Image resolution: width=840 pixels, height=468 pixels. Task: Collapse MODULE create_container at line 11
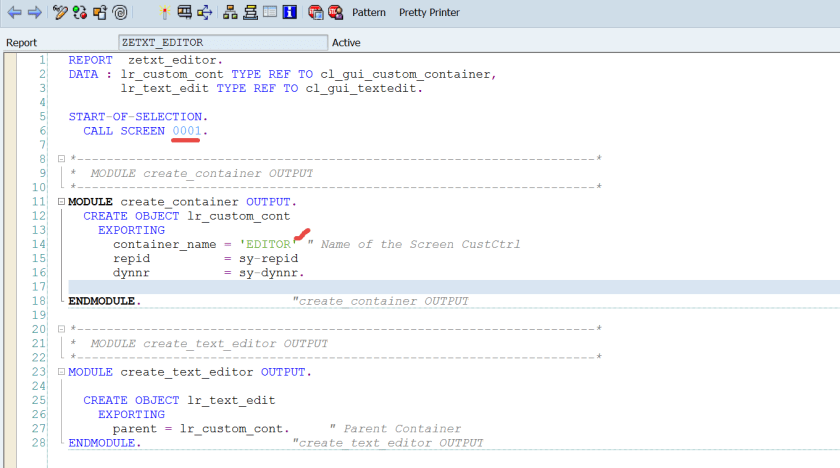point(61,202)
